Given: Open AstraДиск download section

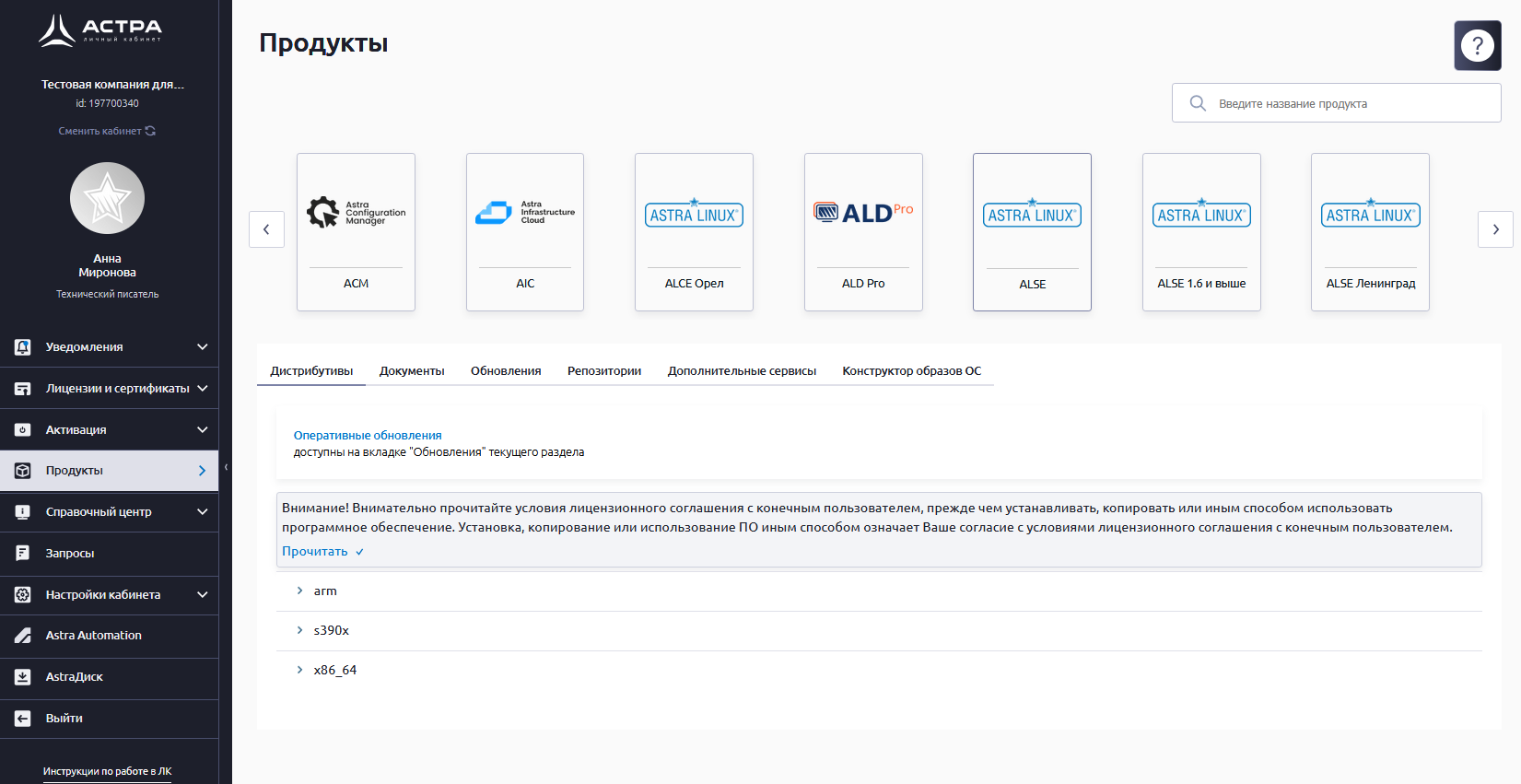Looking at the screenshot, I should point(74,677).
